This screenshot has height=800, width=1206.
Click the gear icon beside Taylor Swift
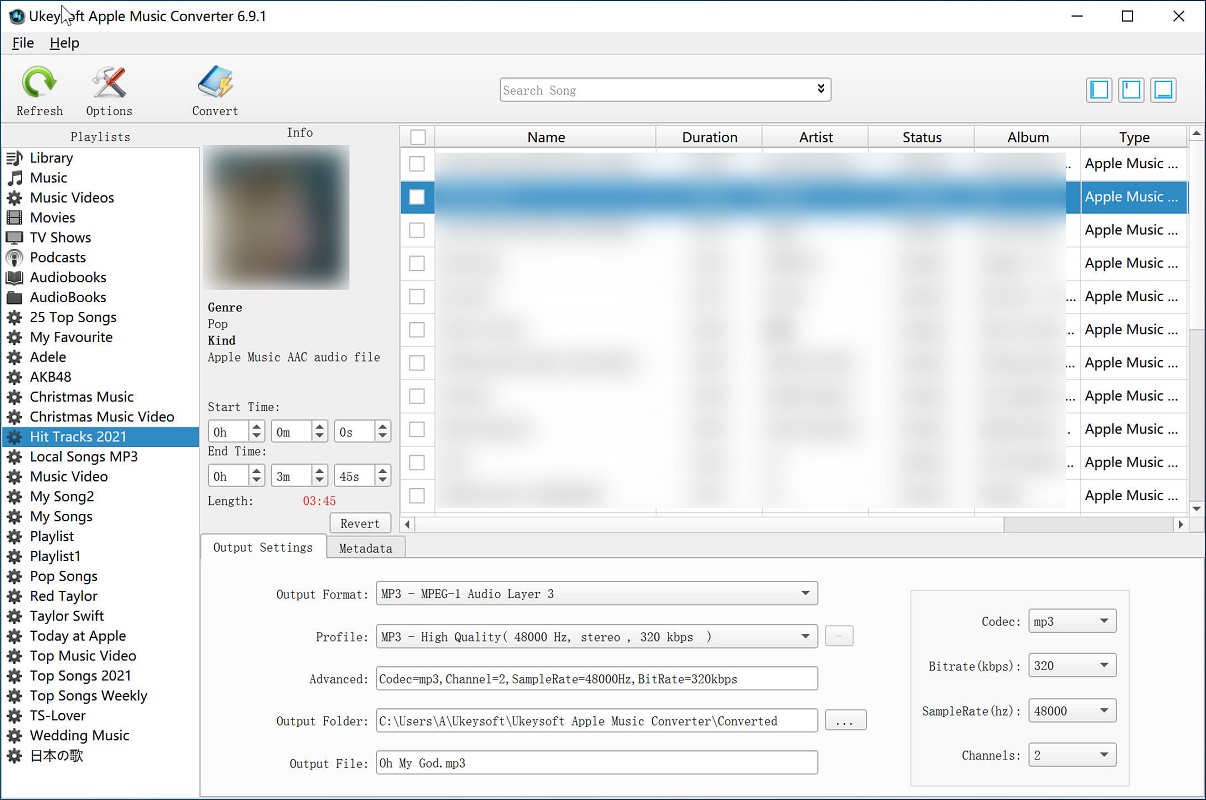click(14, 617)
